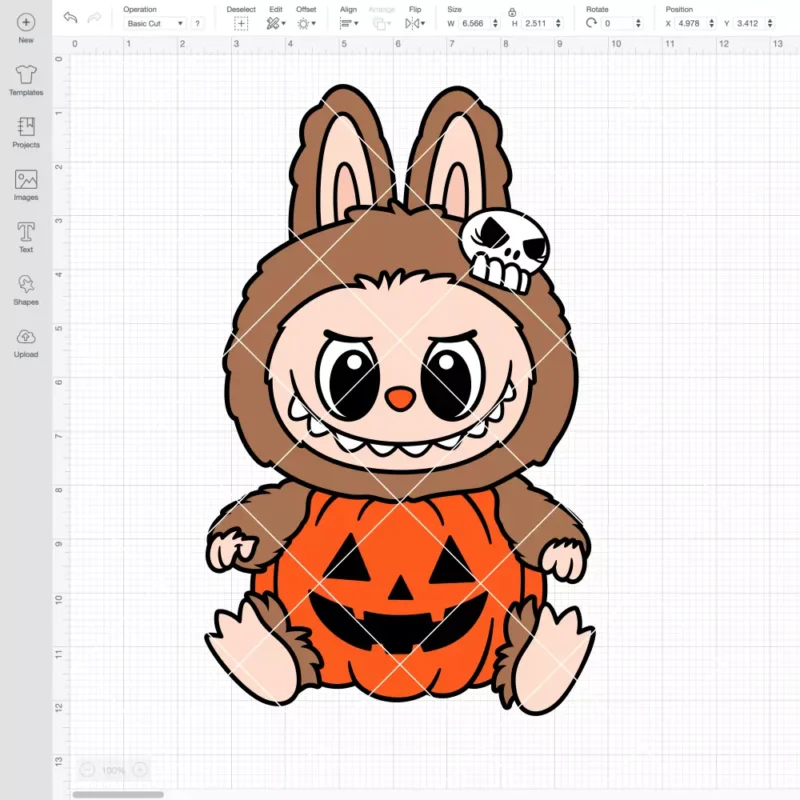
Task: Expand the Edit dropdown arrow
Action: pyautogui.click(x=284, y=23)
